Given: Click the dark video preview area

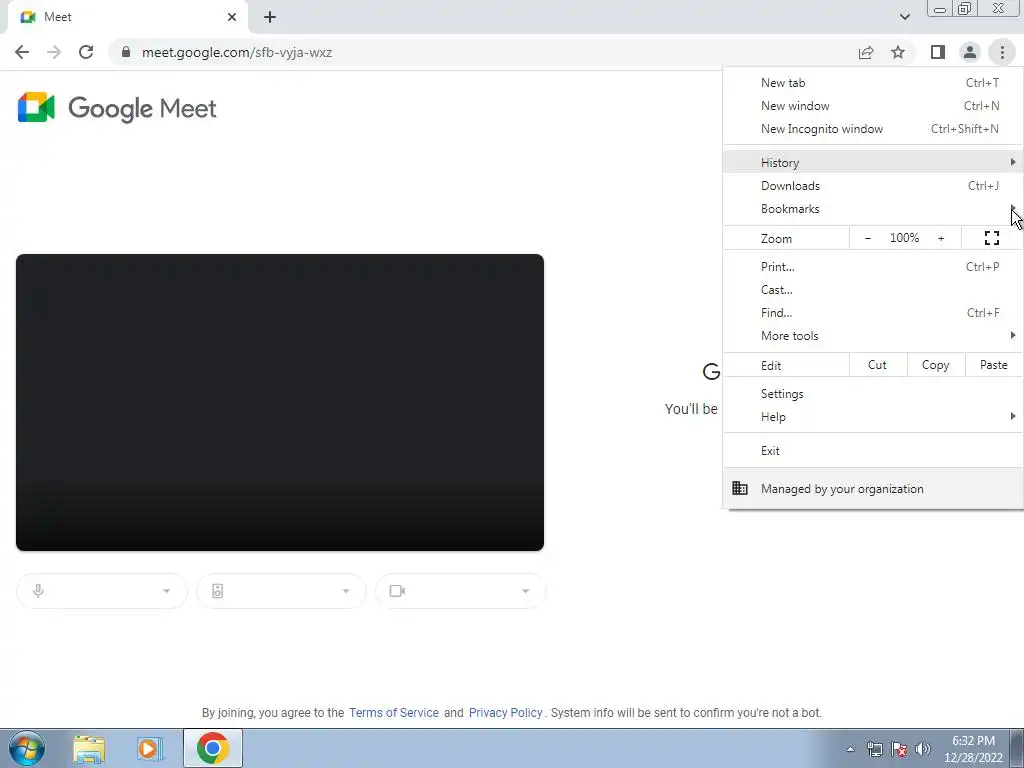Looking at the screenshot, I should (280, 402).
